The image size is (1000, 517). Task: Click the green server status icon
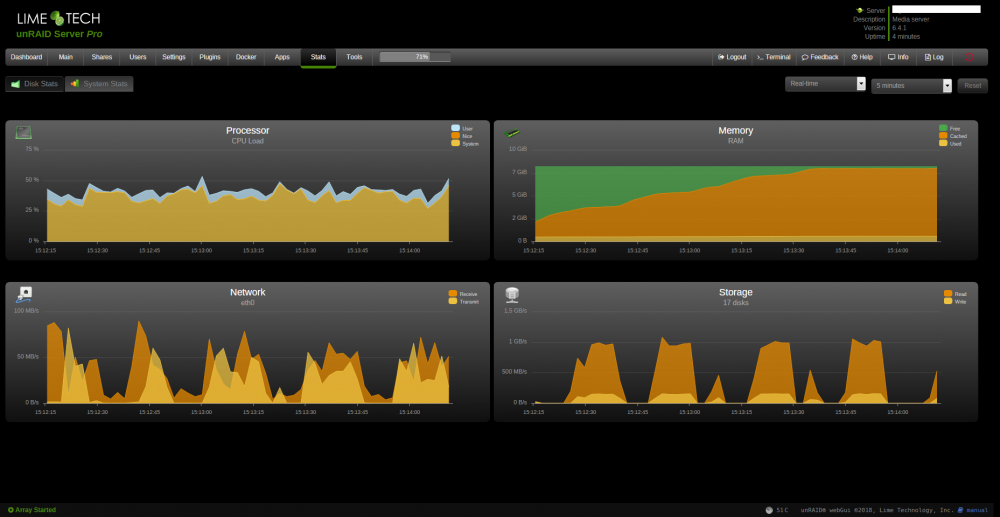click(860, 10)
